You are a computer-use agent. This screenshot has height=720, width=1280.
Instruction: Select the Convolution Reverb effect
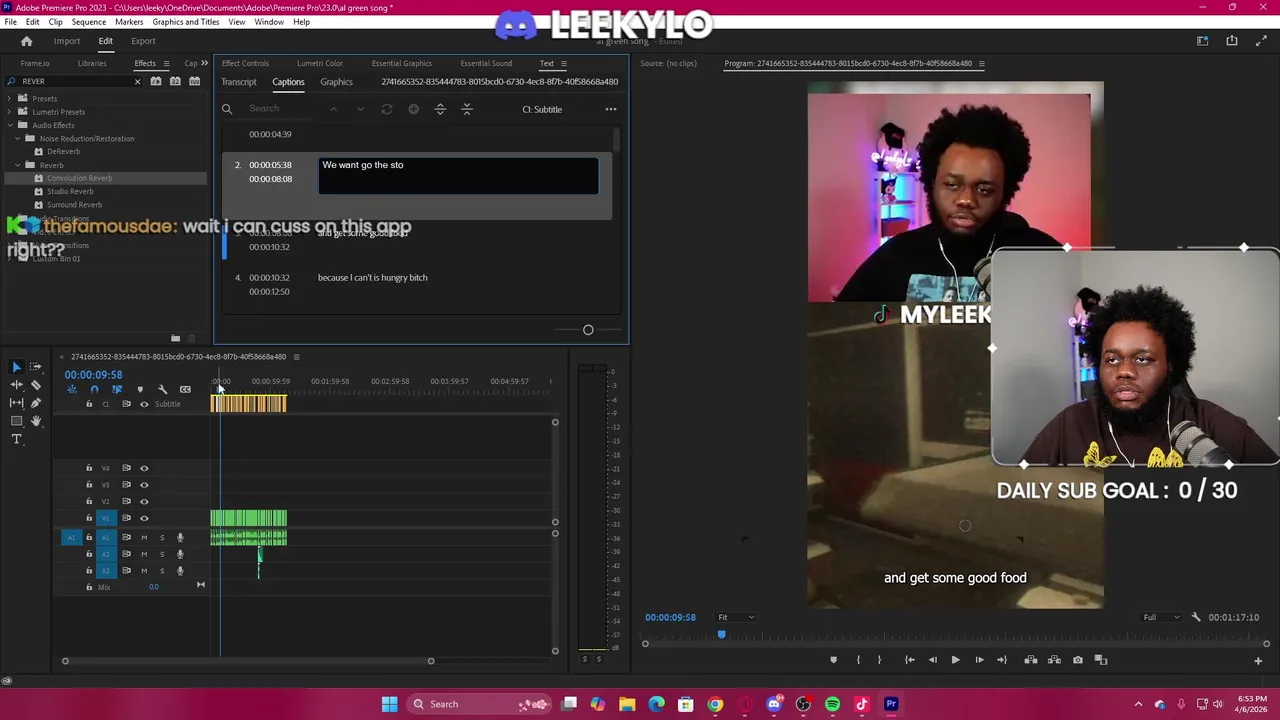[79, 178]
